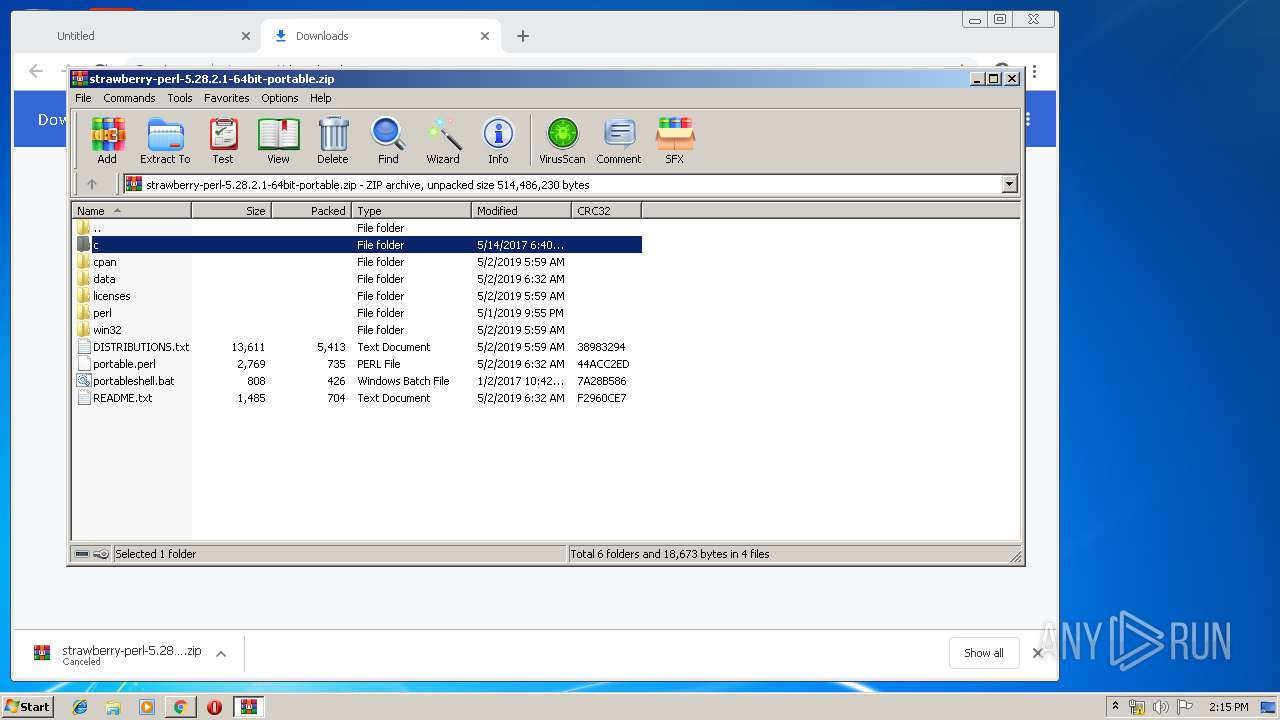1280x720 pixels.
Task: Launch Internet Explorer from taskbar
Action: [80, 707]
